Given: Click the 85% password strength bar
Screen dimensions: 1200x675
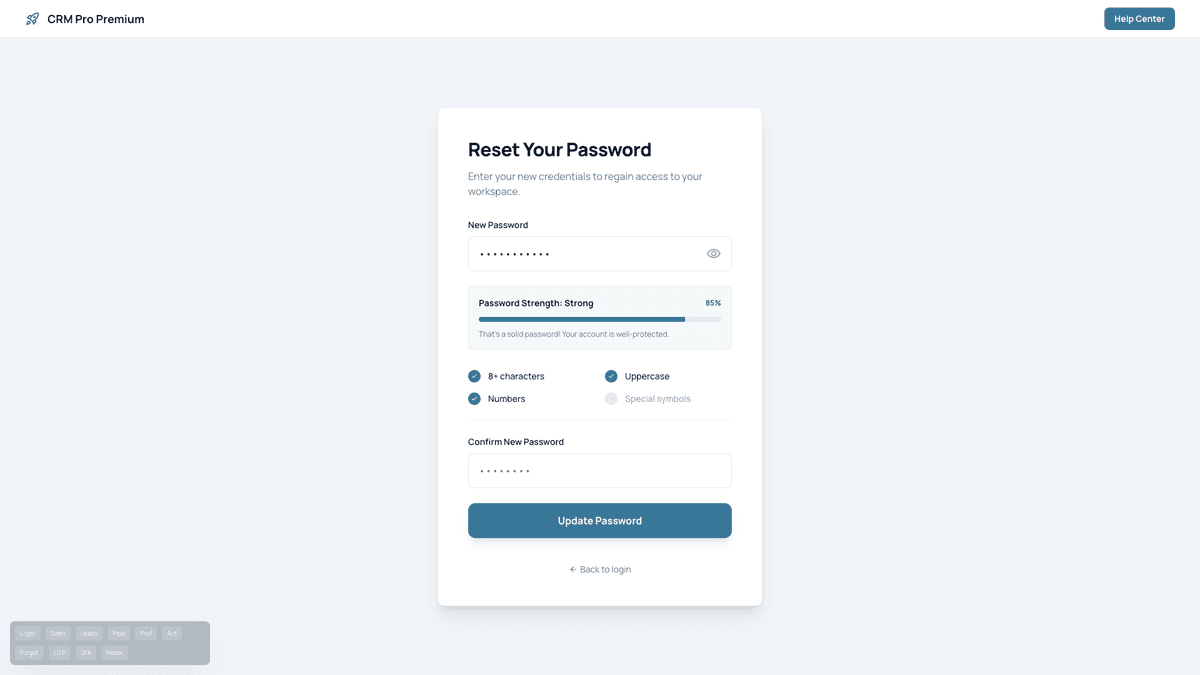Looking at the screenshot, I should (x=600, y=319).
